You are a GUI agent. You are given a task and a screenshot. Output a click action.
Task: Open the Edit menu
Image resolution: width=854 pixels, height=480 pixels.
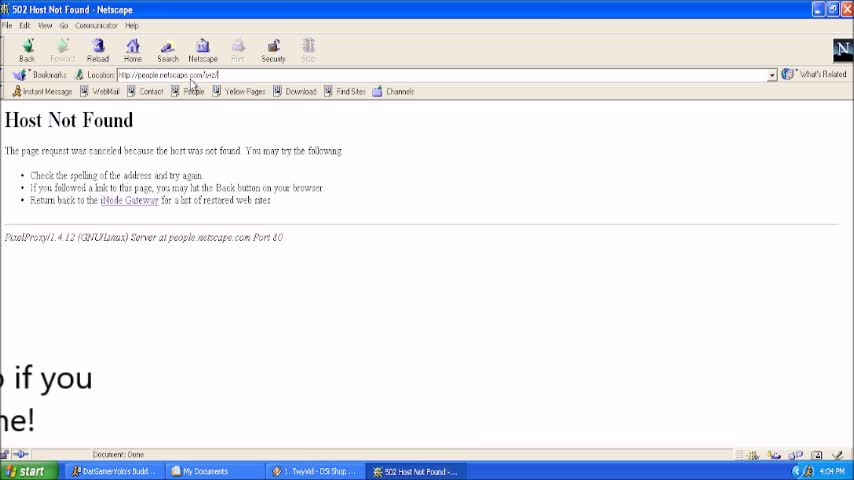tap(25, 26)
